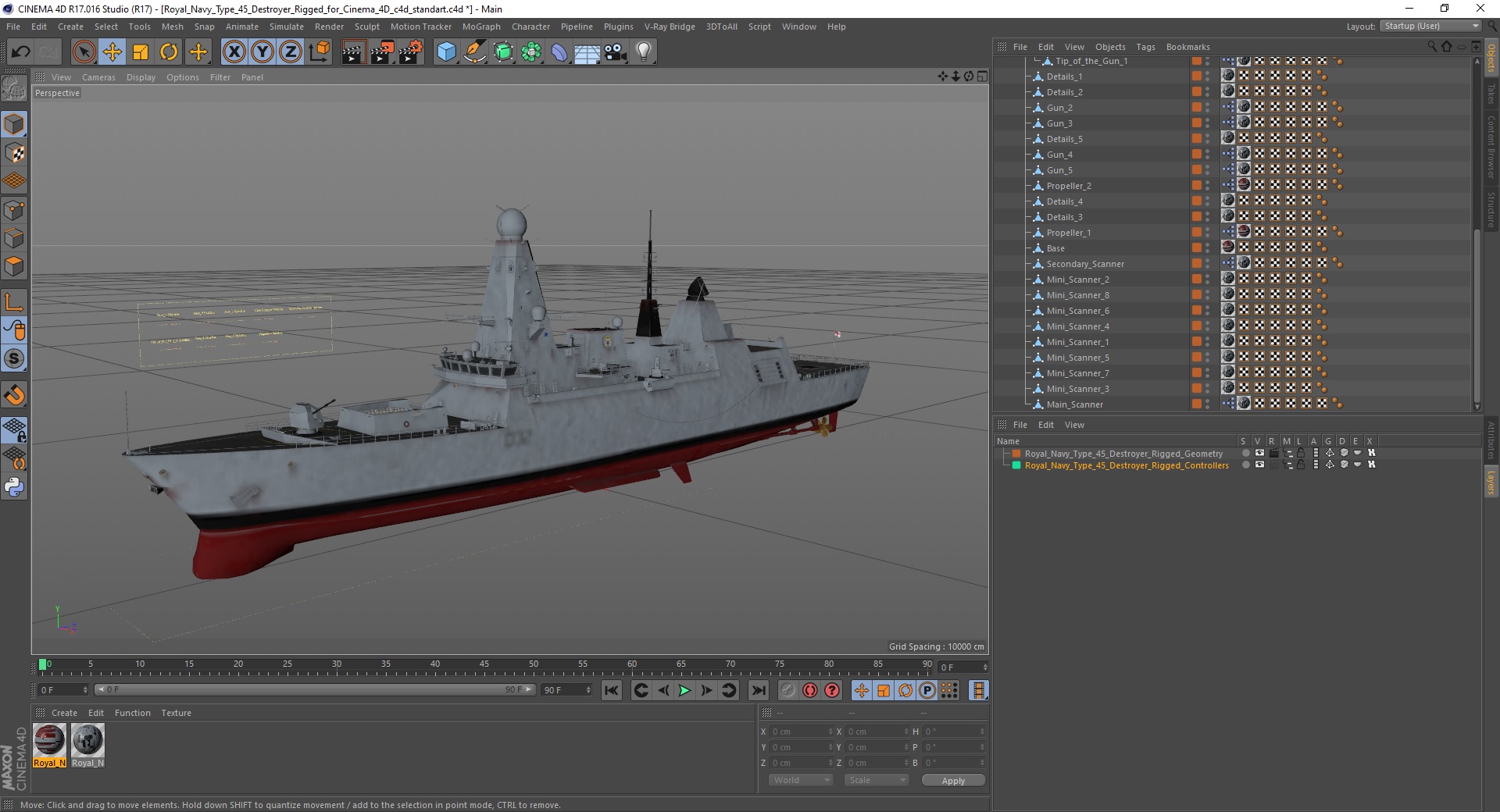The image size is (1500, 812).
Task: Click frame 45 on the timeline ruler
Action: pyautogui.click(x=484, y=666)
